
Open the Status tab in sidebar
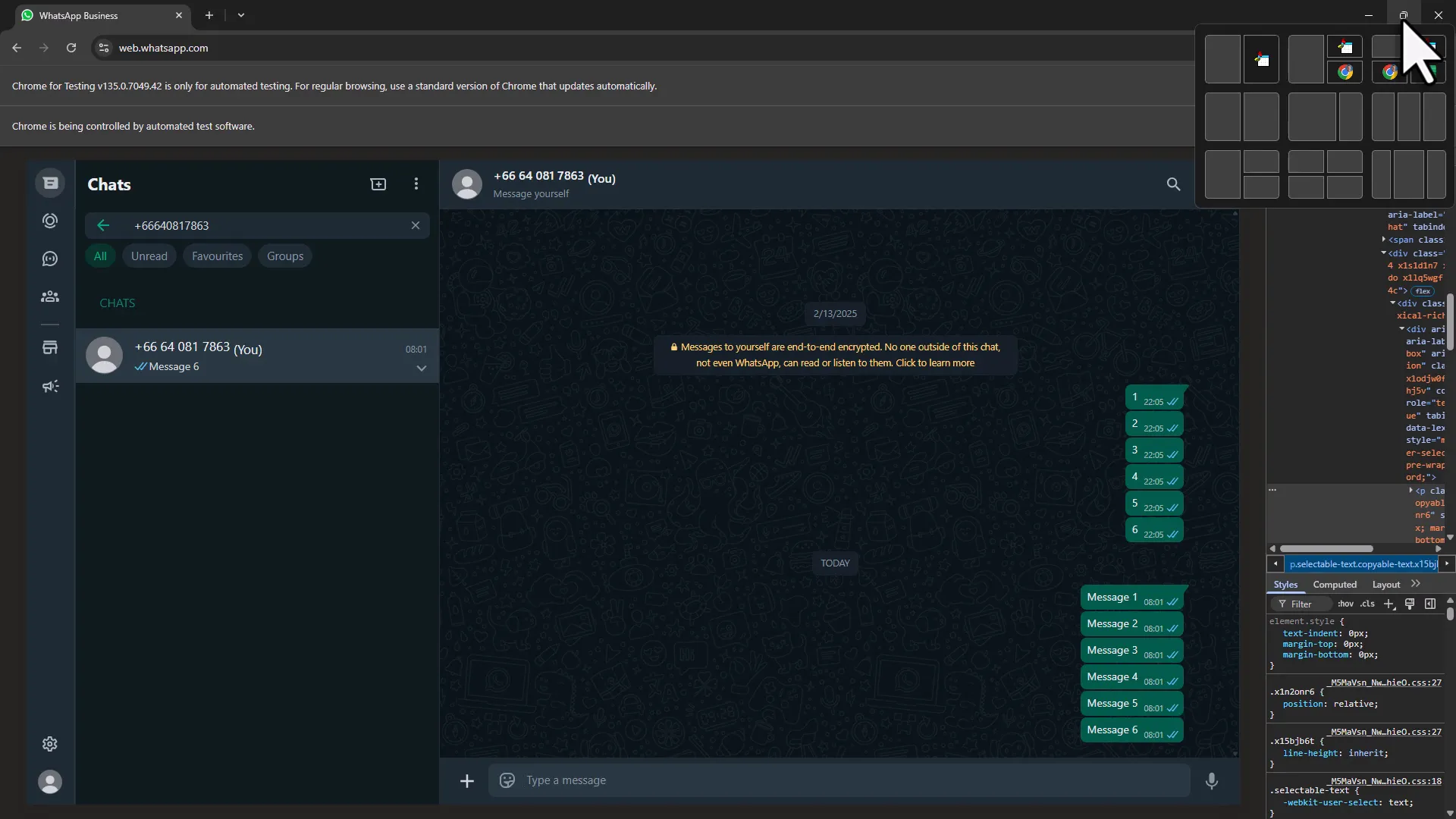(x=50, y=221)
